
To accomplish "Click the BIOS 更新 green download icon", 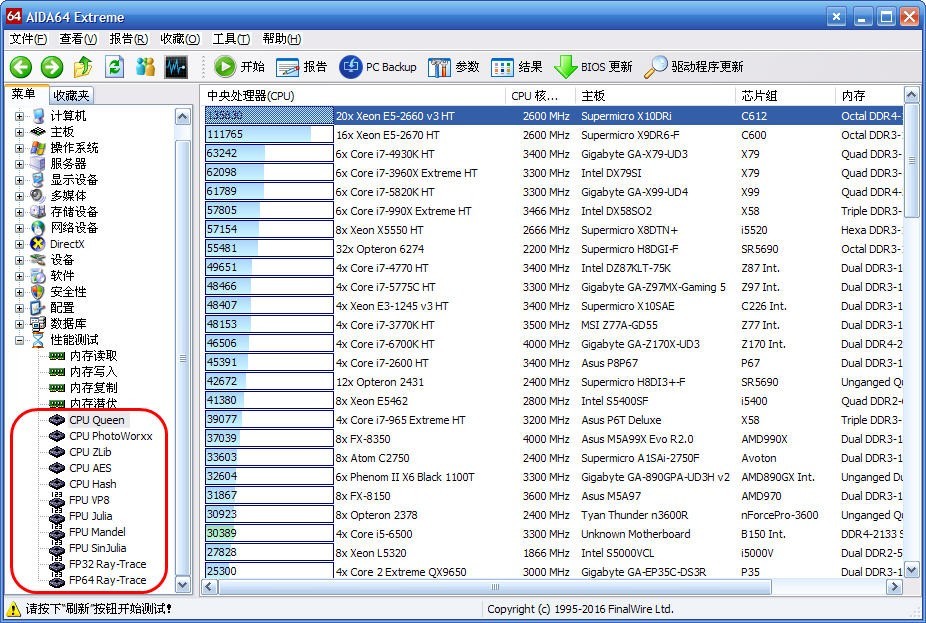I will (565, 67).
